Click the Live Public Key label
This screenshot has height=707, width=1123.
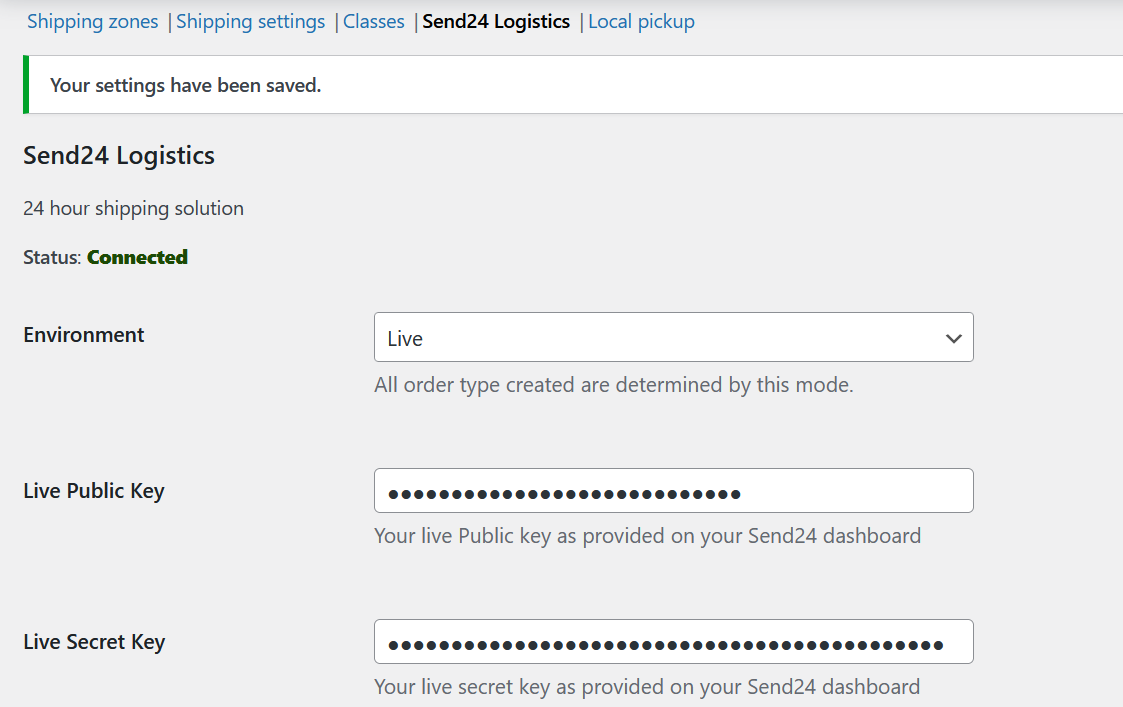[94, 491]
